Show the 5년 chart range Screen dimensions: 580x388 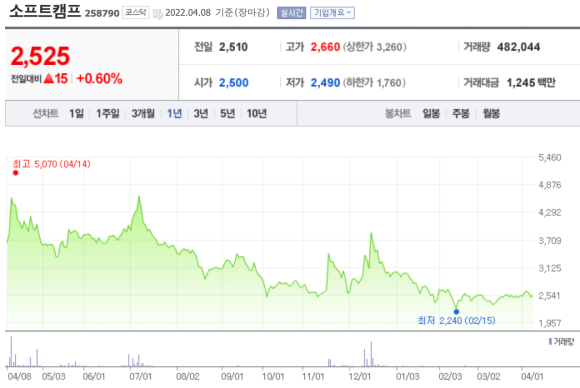tap(227, 113)
